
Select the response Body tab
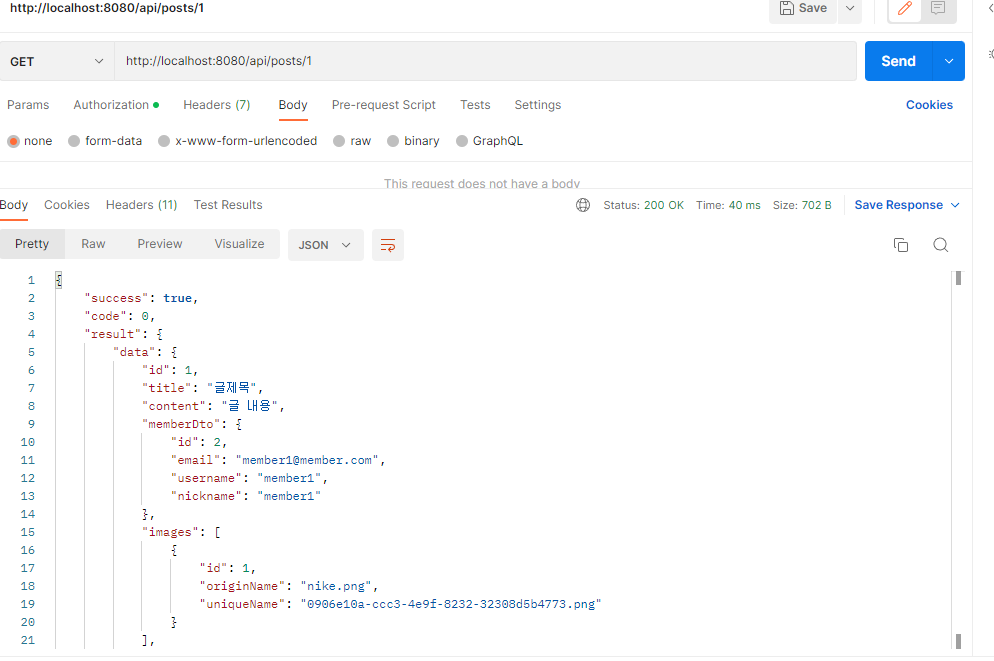coord(14,205)
